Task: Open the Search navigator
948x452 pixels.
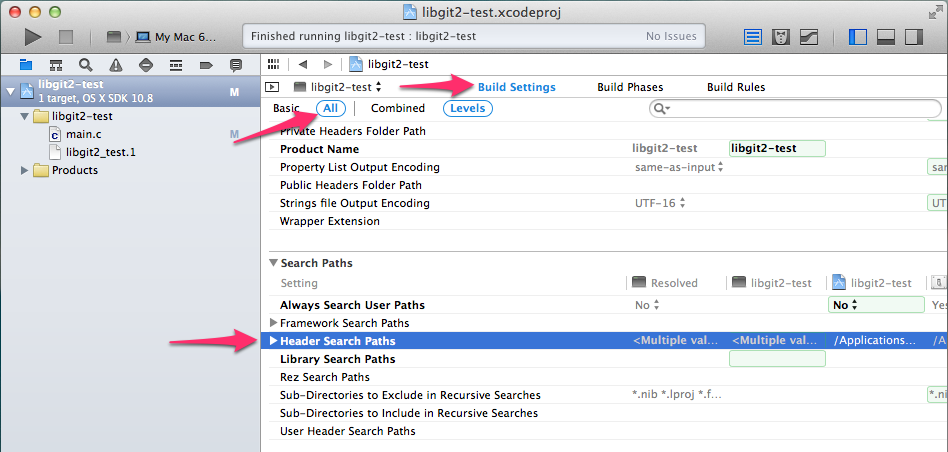Action: pos(86,65)
